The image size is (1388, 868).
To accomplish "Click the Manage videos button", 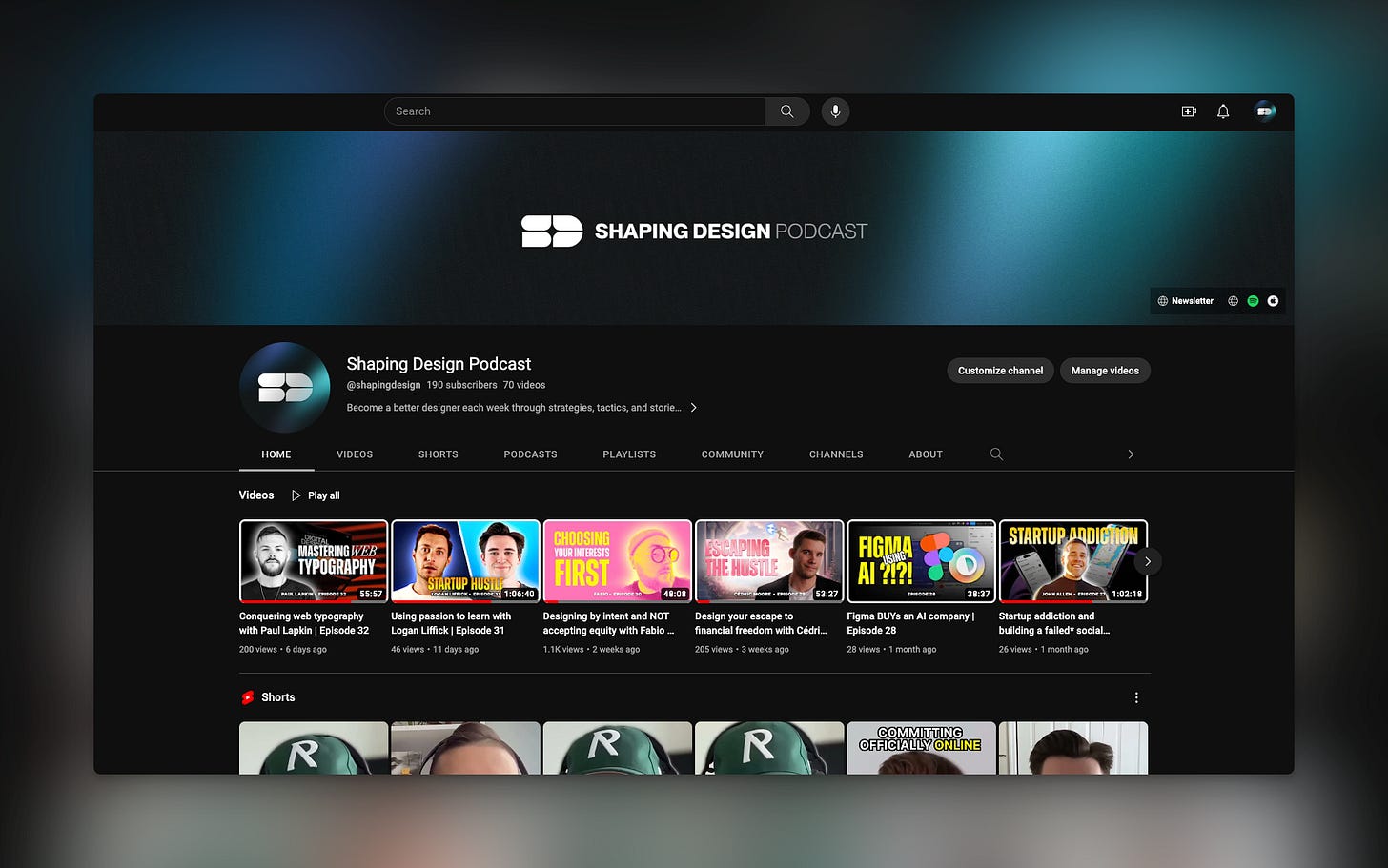I will click(1105, 371).
